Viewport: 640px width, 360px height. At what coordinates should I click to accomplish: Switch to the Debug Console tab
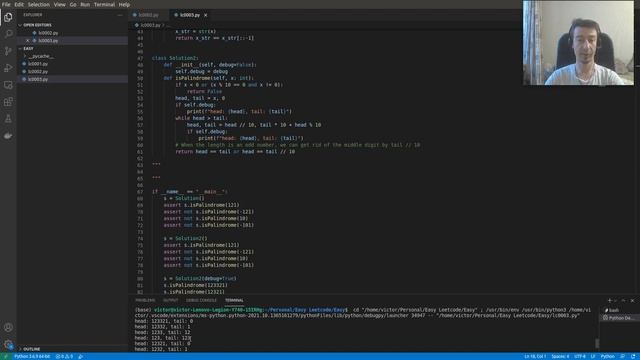pyautogui.click(x=201, y=300)
